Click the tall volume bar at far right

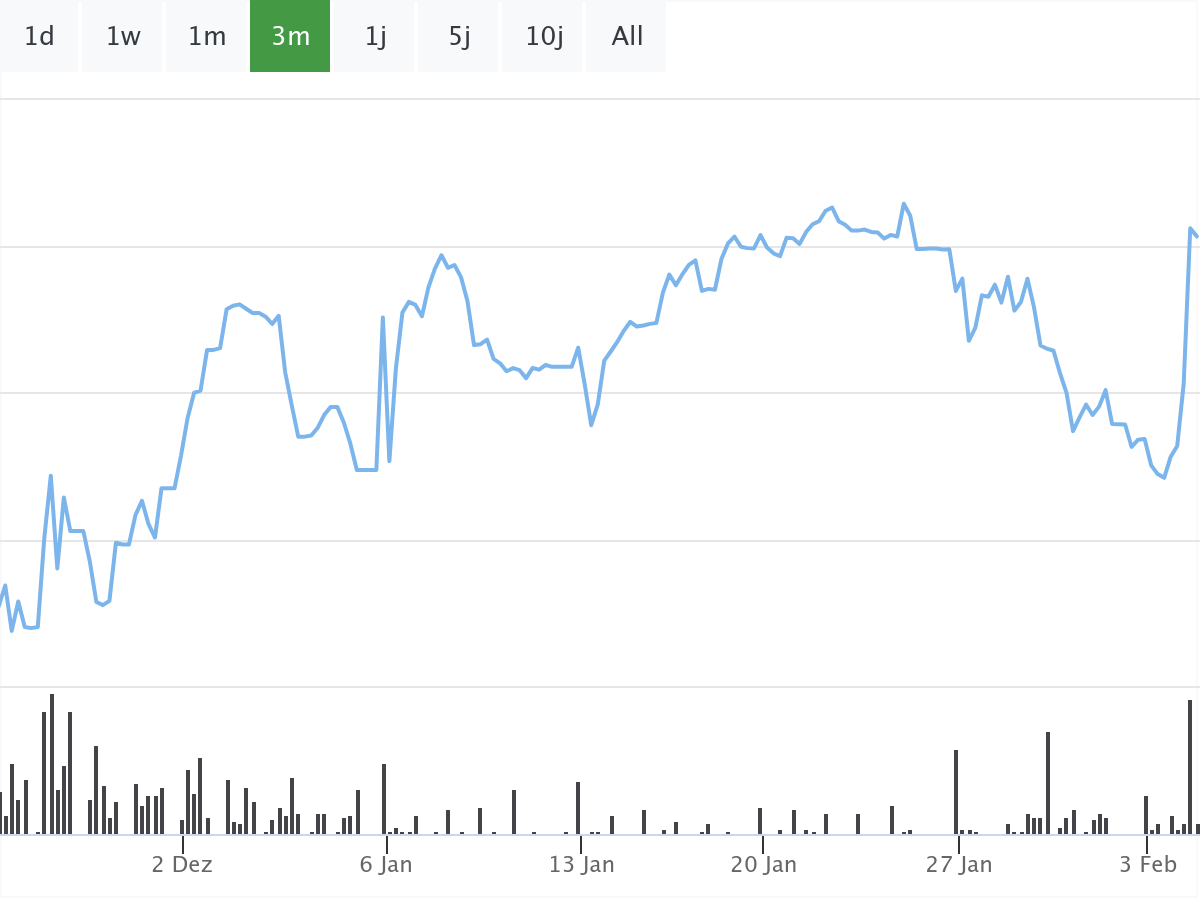pos(1190,767)
